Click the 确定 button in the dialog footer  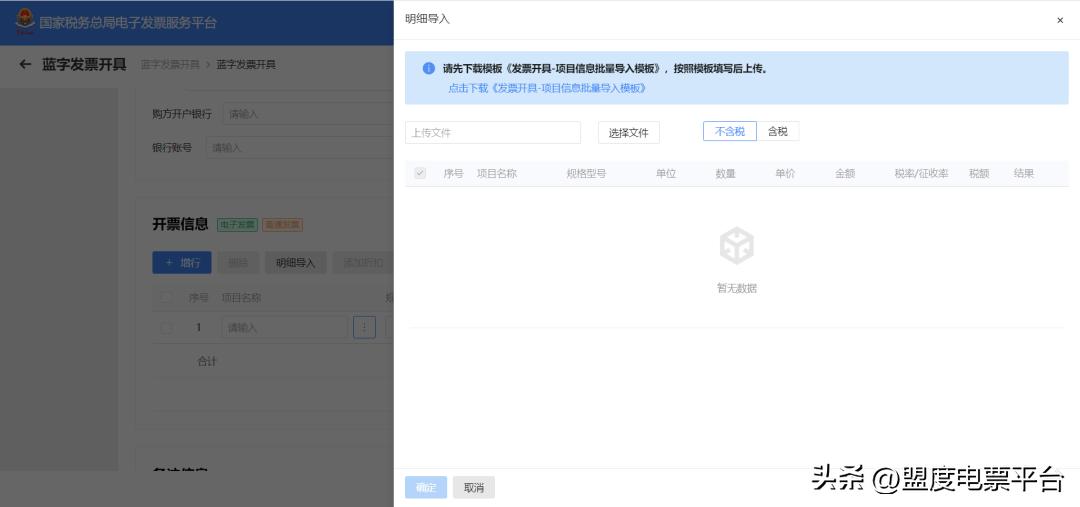coord(426,488)
